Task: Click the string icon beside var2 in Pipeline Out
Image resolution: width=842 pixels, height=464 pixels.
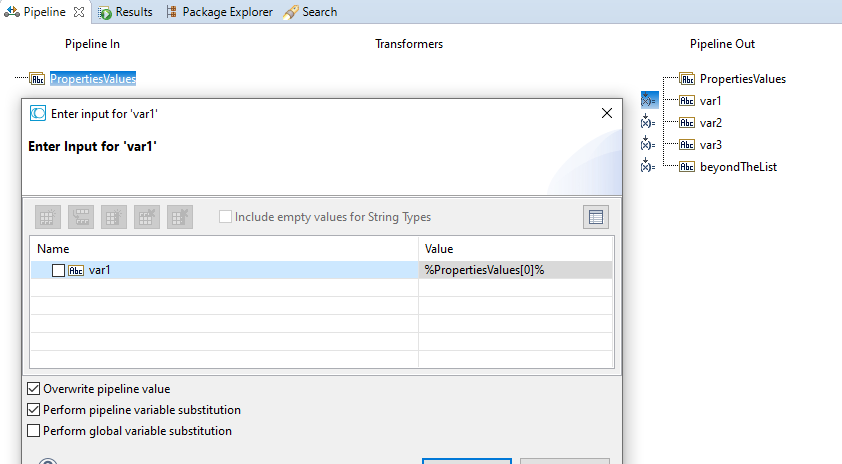Action: pos(687,123)
